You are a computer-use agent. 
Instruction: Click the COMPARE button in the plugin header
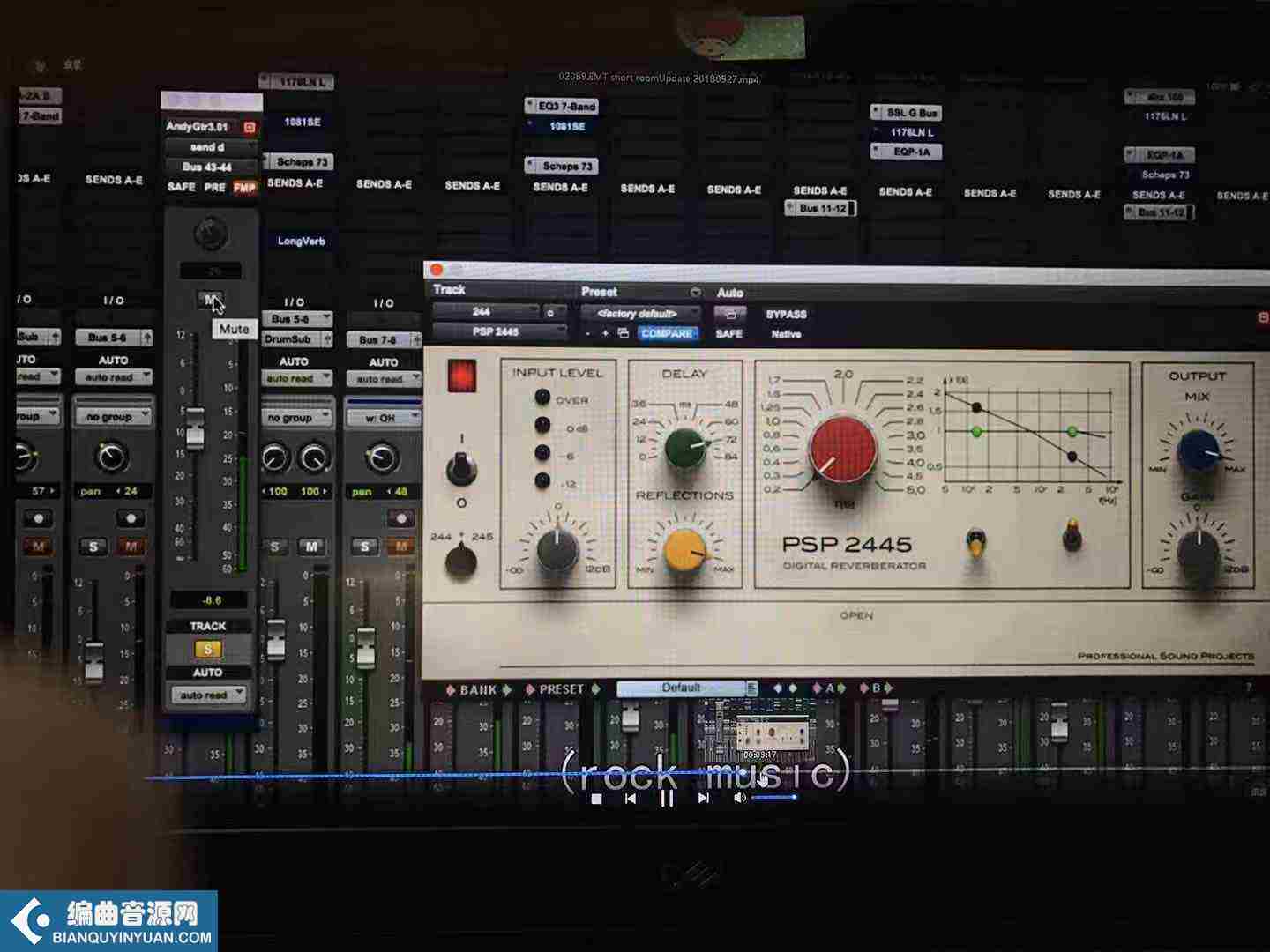coord(667,334)
